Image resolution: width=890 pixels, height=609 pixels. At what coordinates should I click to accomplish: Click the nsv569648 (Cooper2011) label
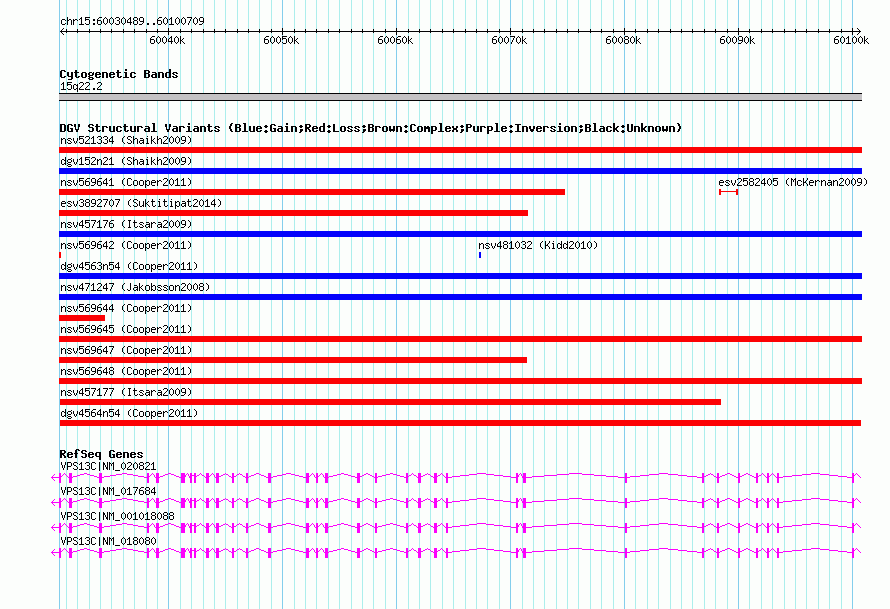click(126, 371)
